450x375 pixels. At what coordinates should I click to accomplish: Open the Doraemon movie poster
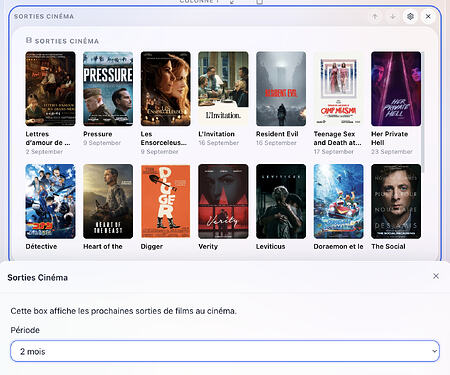tap(339, 201)
